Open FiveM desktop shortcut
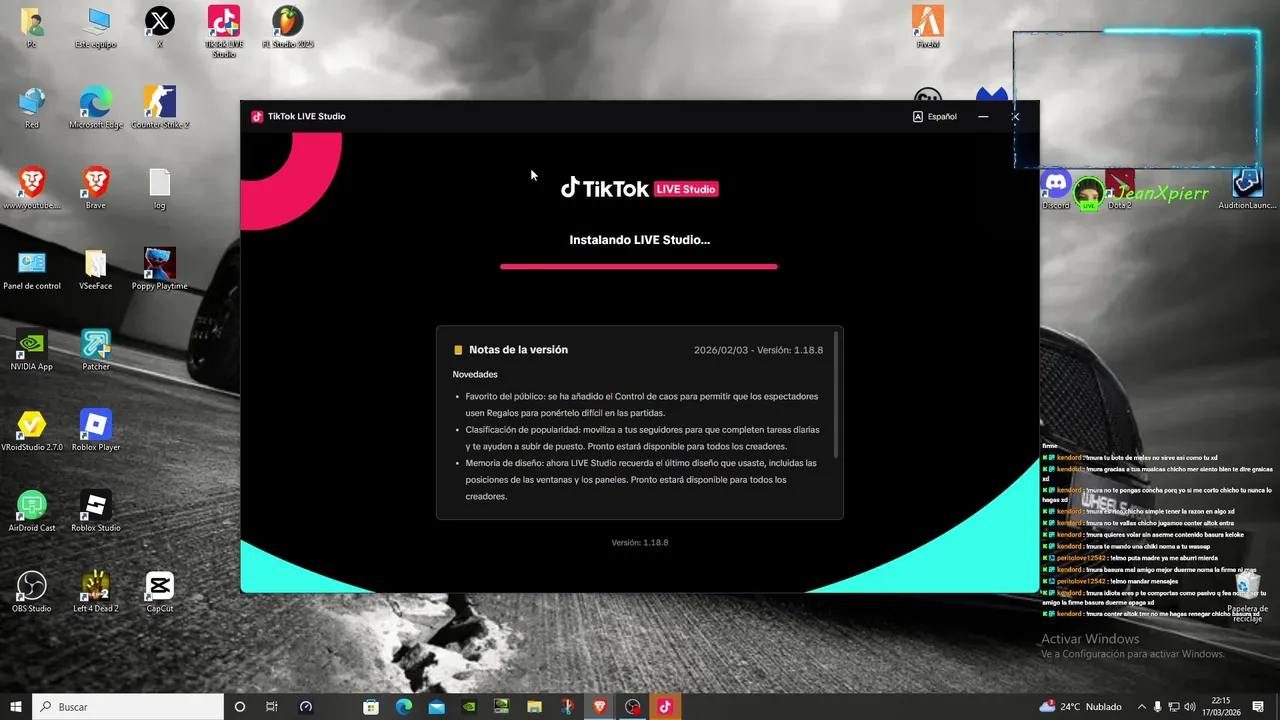 tap(928, 28)
